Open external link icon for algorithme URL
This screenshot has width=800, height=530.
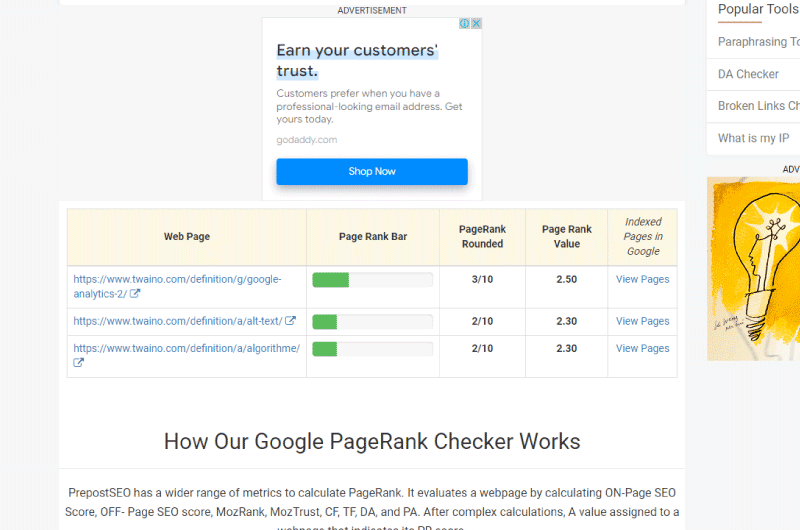pyautogui.click(x=79, y=363)
